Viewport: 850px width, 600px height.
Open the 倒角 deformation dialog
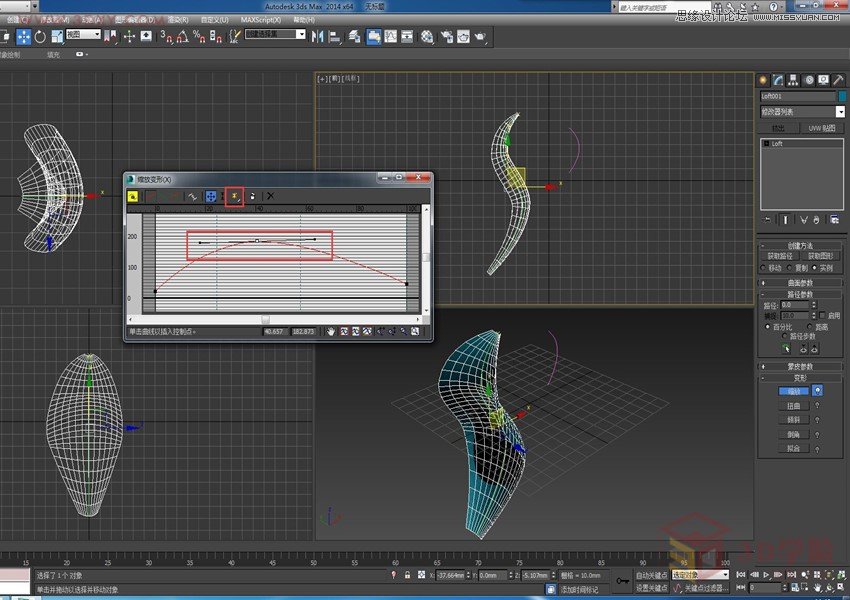pos(795,434)
